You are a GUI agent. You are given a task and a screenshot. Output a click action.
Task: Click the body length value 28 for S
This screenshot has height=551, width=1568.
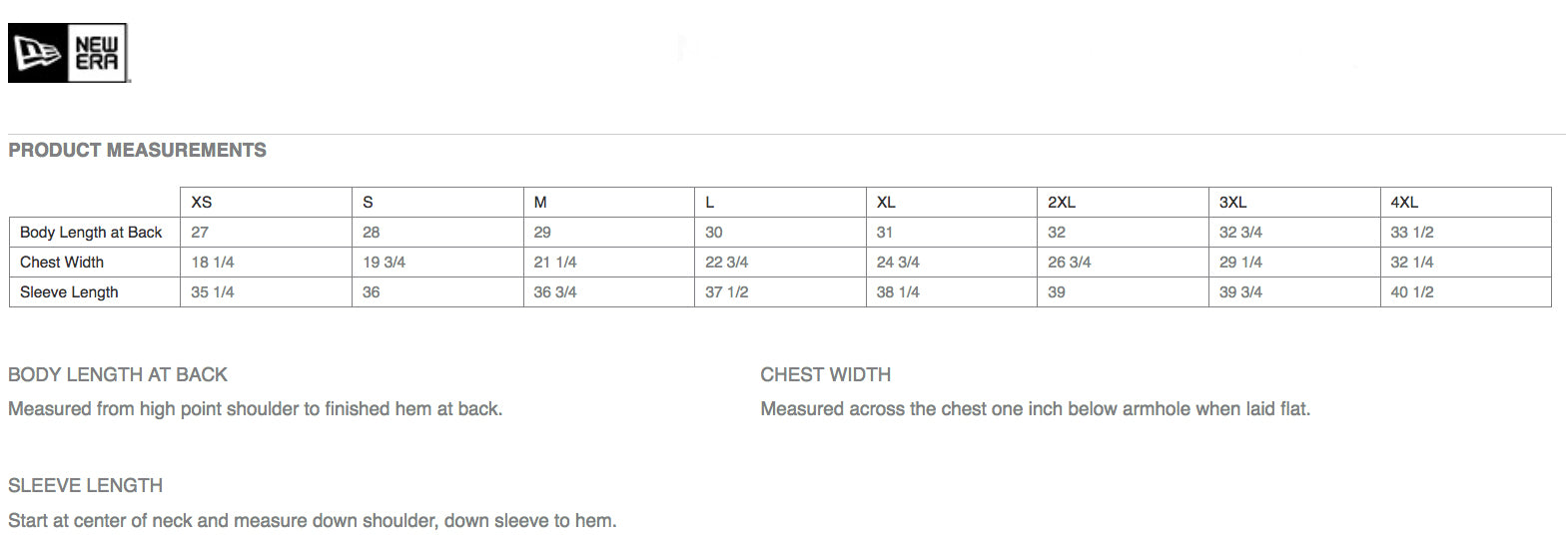[x=372, y=232]
